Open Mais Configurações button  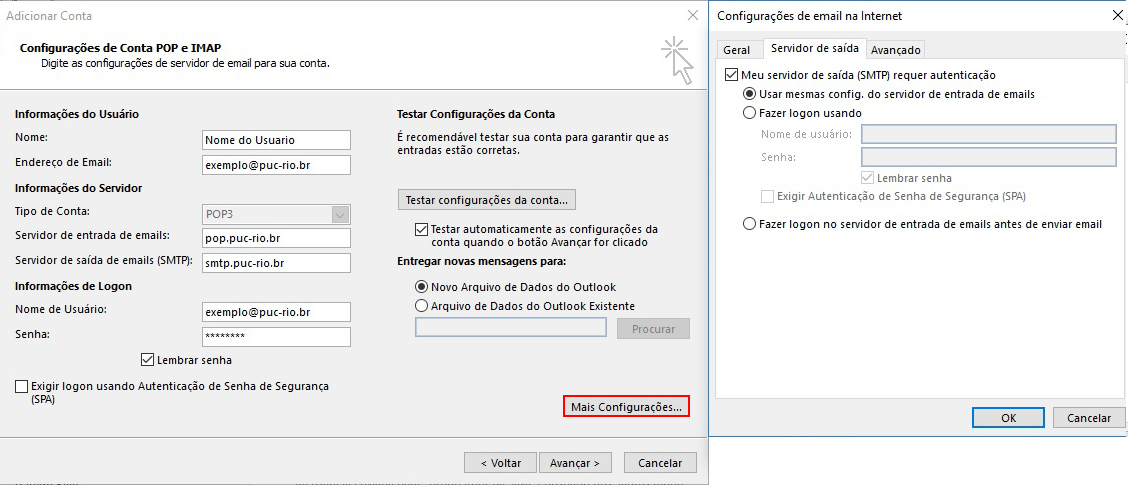(626, 407)
